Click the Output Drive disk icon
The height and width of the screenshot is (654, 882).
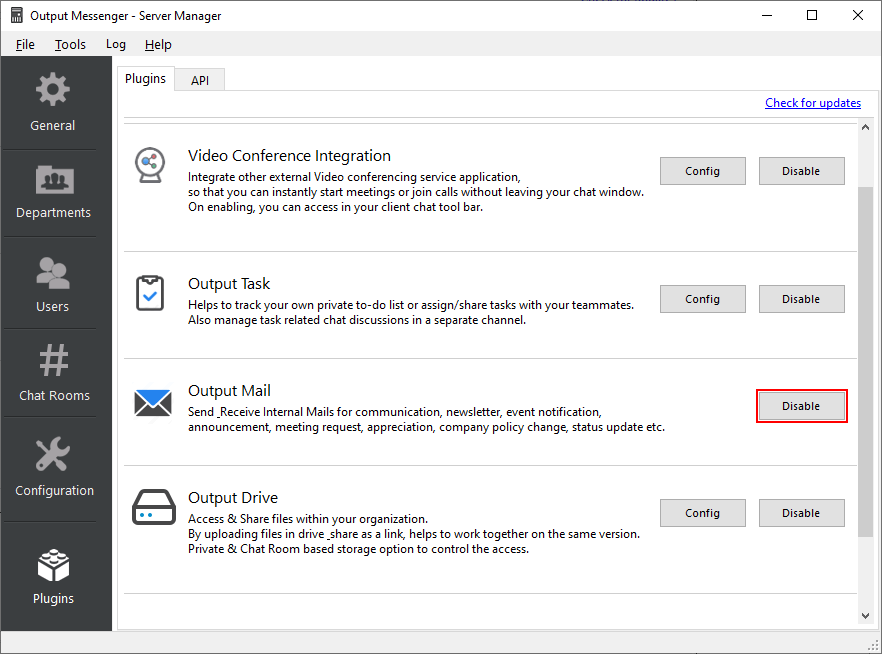154,507
